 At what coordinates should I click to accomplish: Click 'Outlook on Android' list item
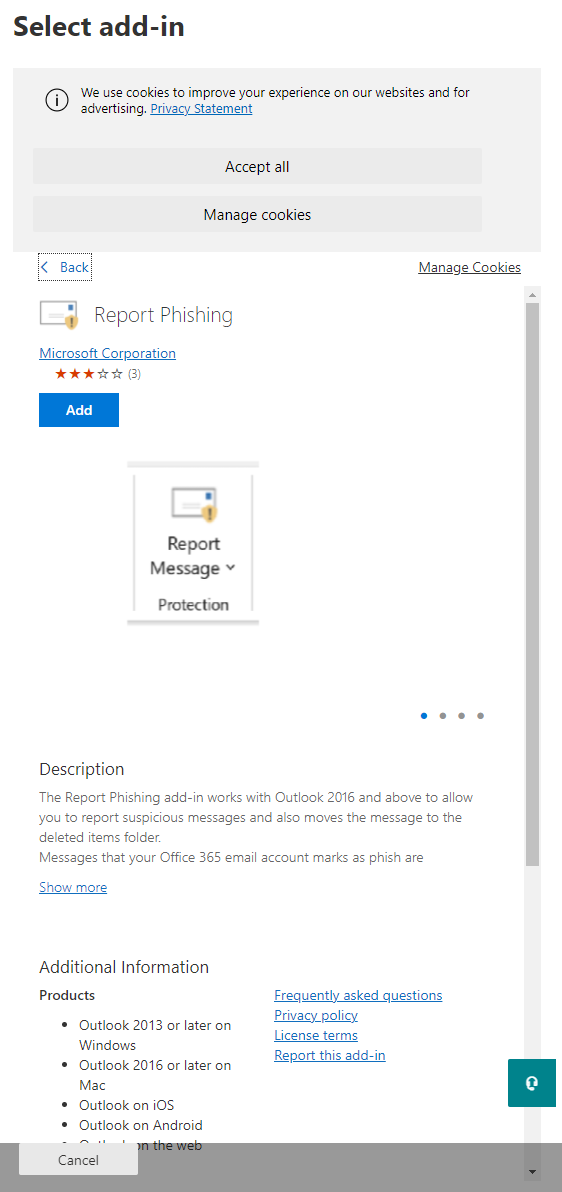click(141, 1124)
